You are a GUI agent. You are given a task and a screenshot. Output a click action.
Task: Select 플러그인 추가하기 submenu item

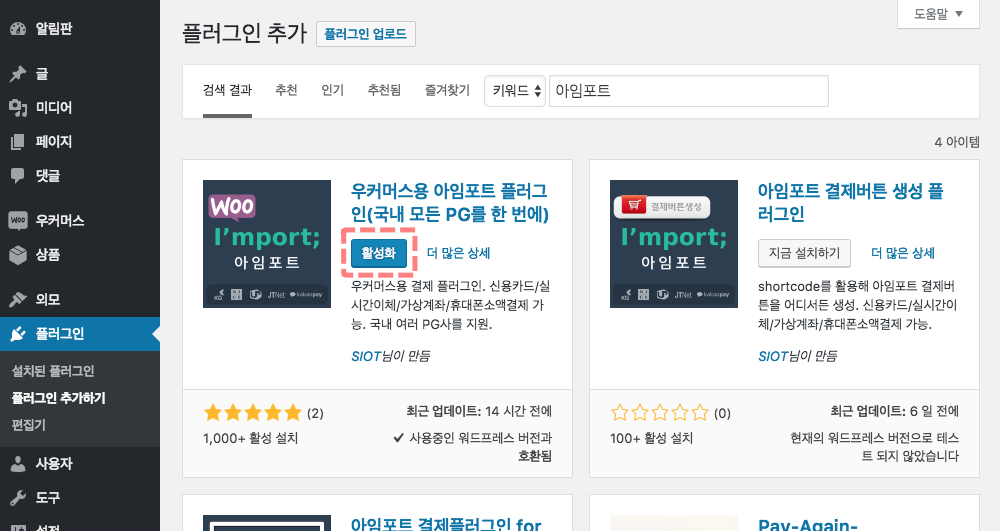pos(59,398)
